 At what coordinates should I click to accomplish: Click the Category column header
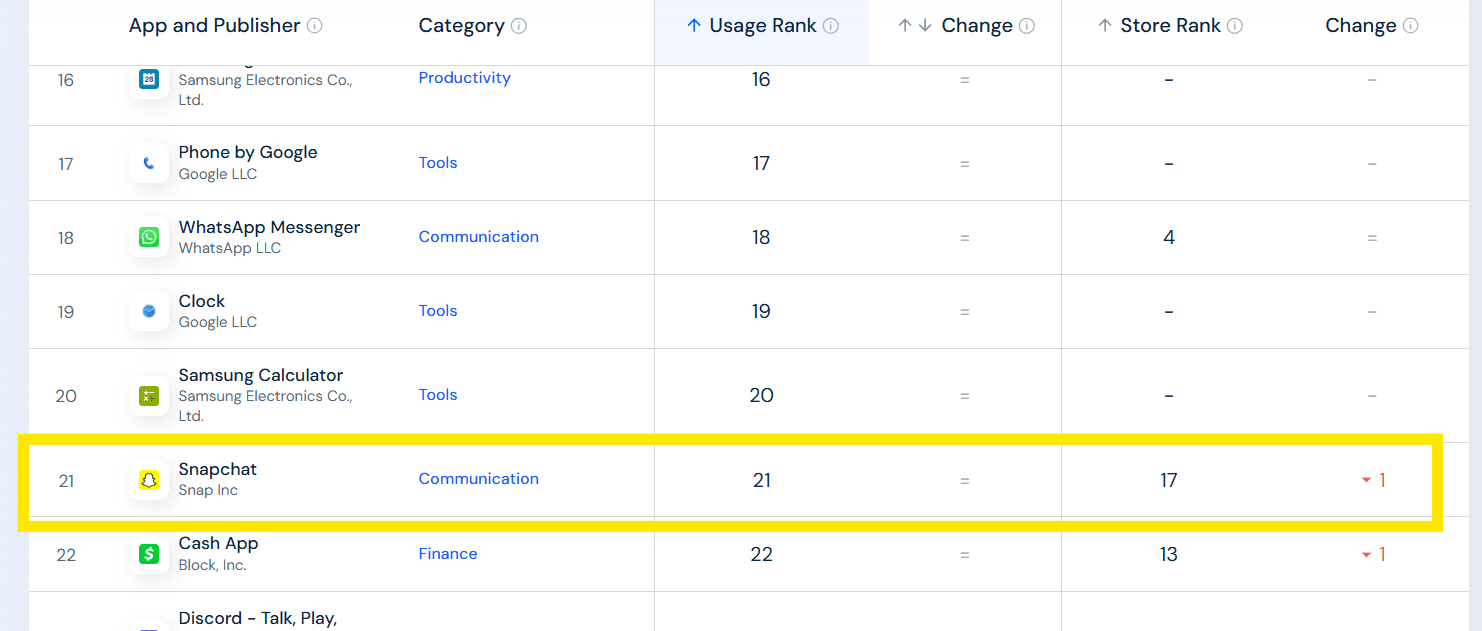click(462, 25)
